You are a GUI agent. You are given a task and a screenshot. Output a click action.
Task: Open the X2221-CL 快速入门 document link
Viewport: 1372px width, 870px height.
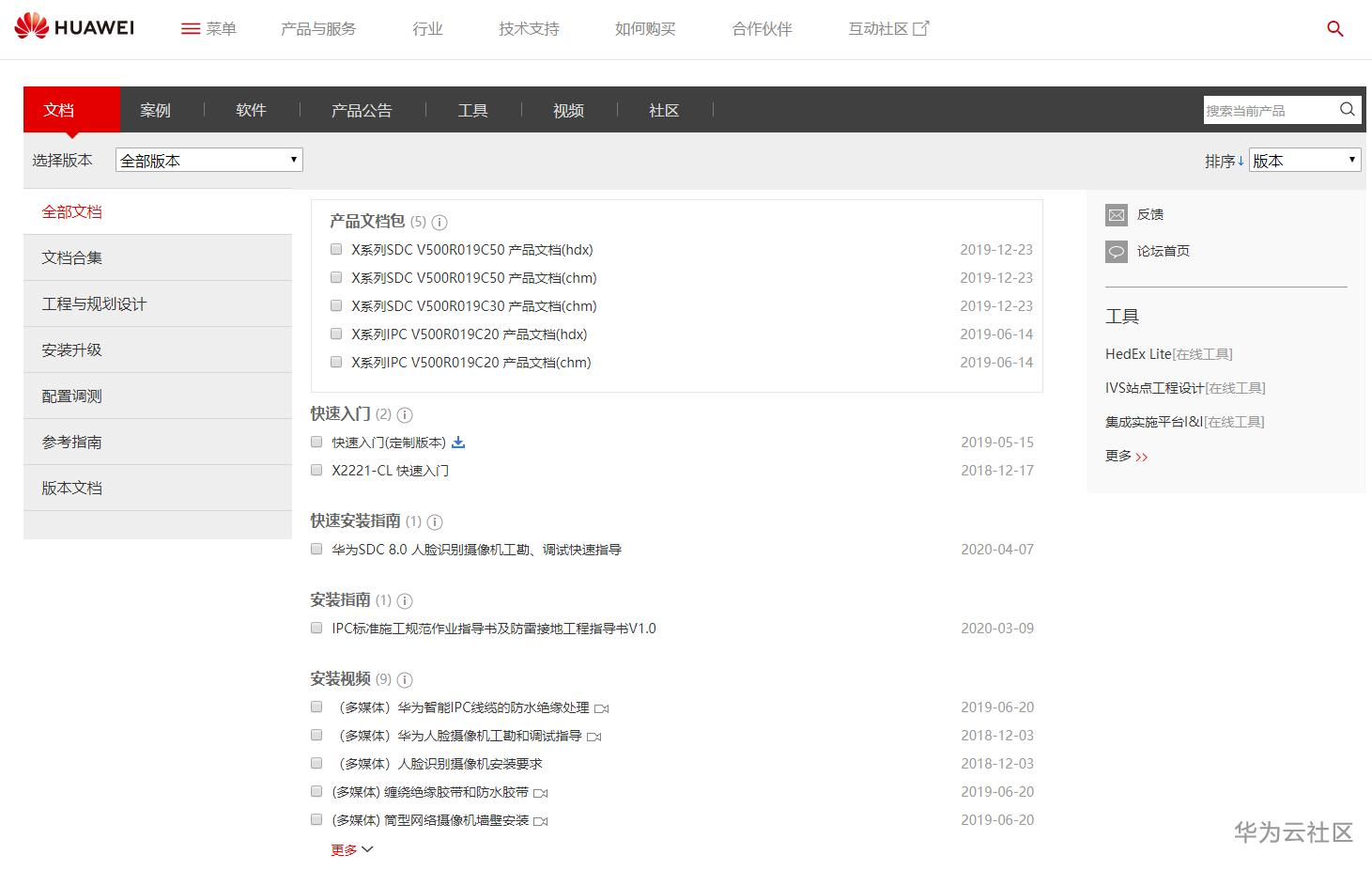tap(391, 471)
